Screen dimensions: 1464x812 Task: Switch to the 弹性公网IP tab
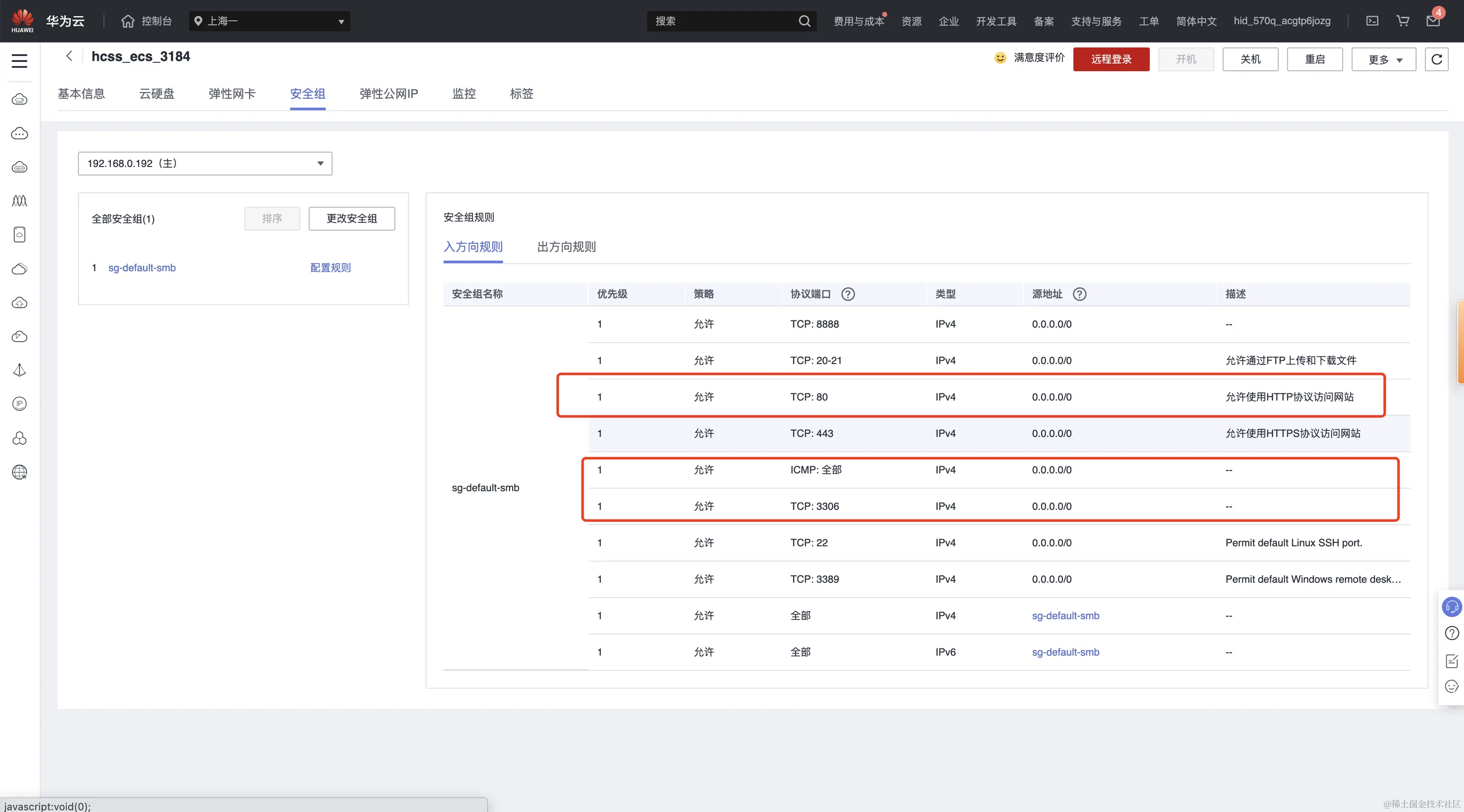[388, 94]
